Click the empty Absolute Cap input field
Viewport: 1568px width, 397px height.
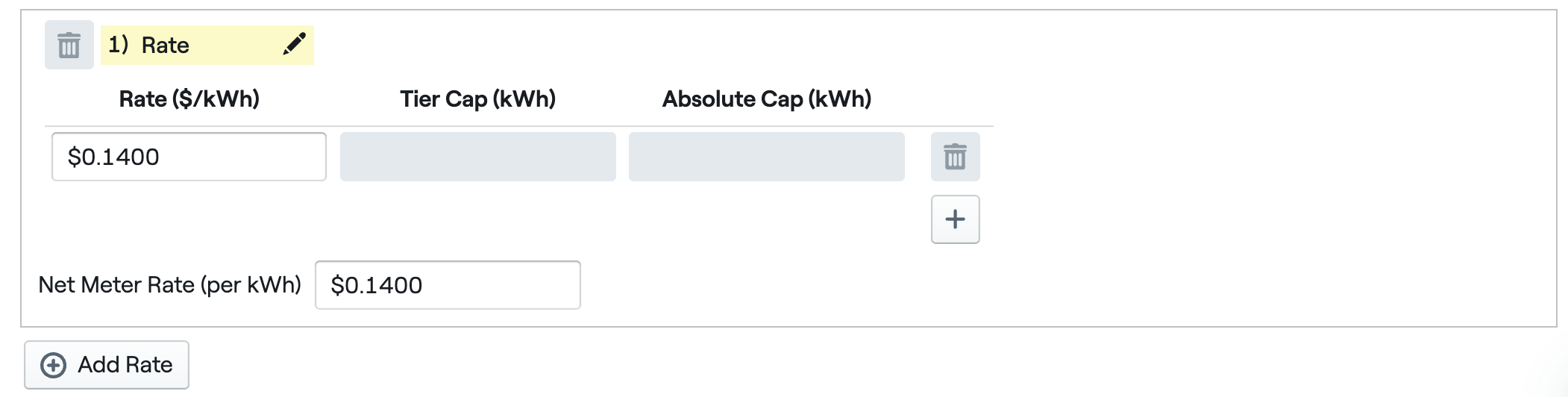point(766,157)
